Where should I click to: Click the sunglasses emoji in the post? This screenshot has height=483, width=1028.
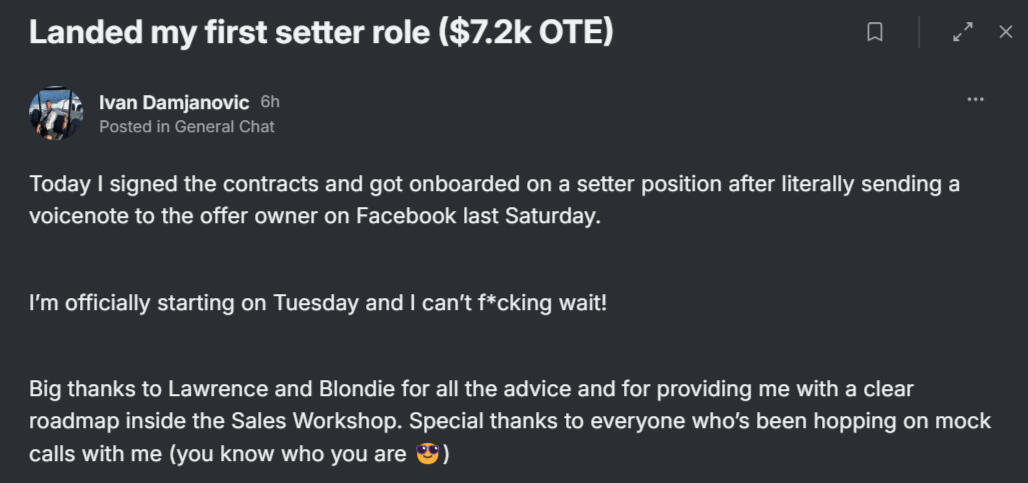(x=427, y=455)
